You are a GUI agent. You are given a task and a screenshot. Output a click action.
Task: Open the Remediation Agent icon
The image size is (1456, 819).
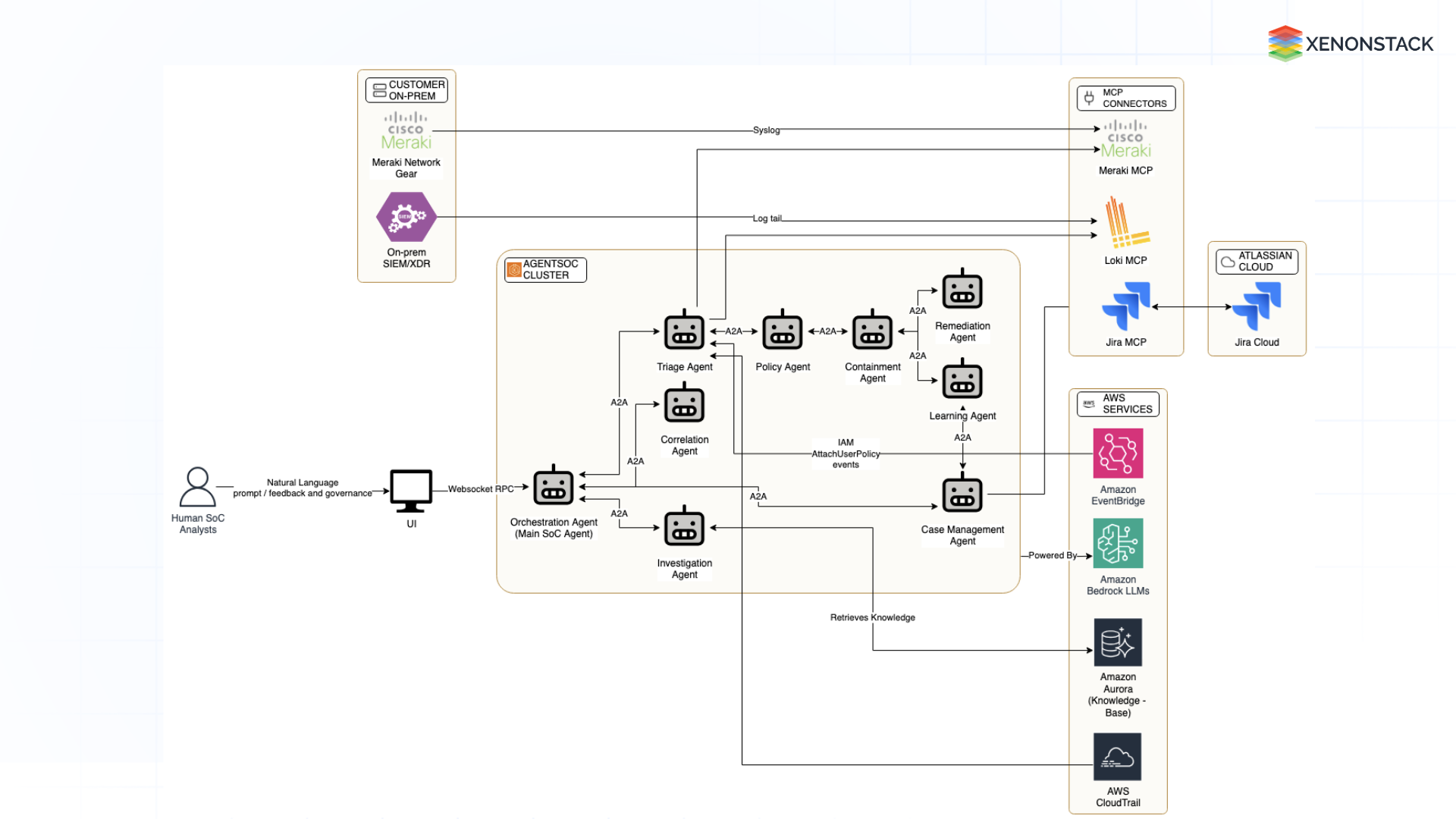click(962, 290)
